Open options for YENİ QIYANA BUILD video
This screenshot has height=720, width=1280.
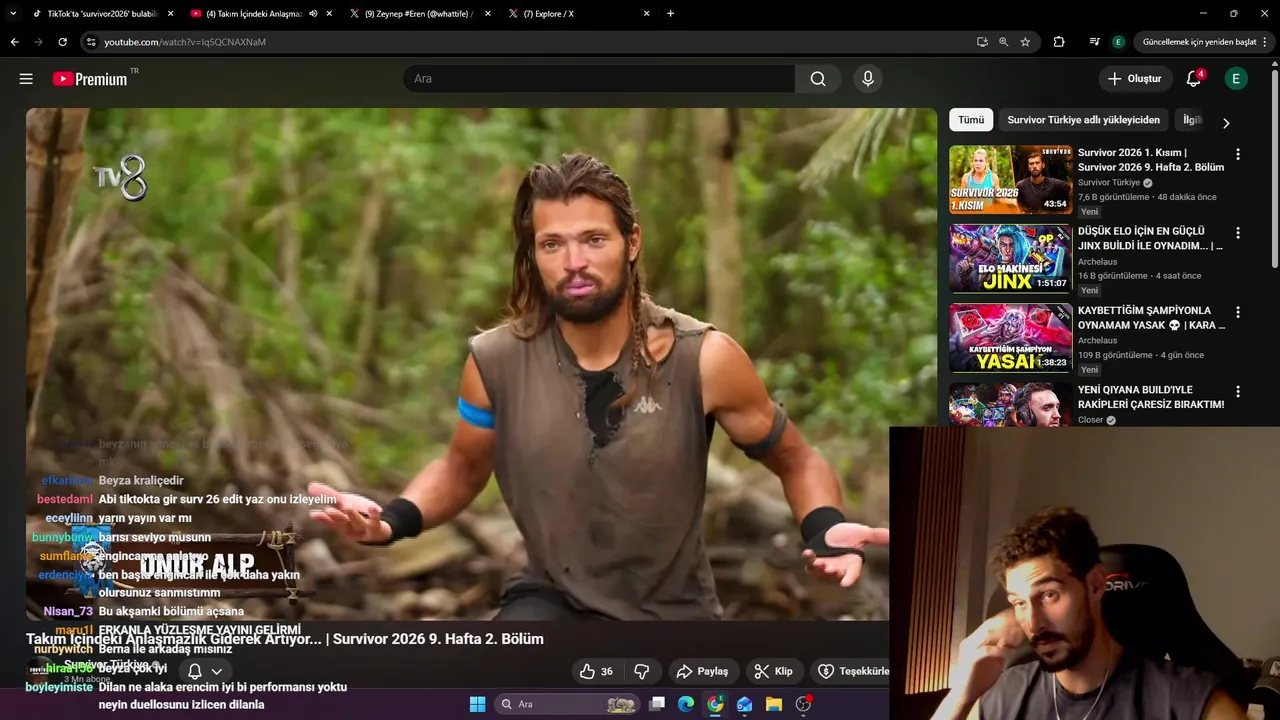click(1238, 392)
